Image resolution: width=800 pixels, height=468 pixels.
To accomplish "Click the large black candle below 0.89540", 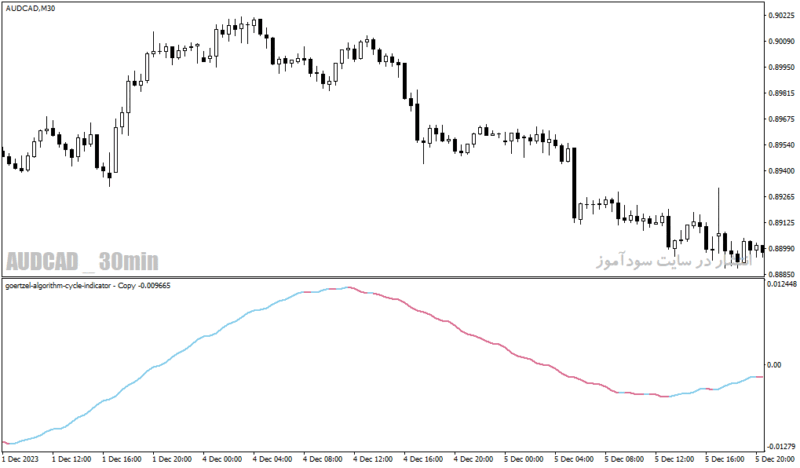I will [x=574, y=183].
